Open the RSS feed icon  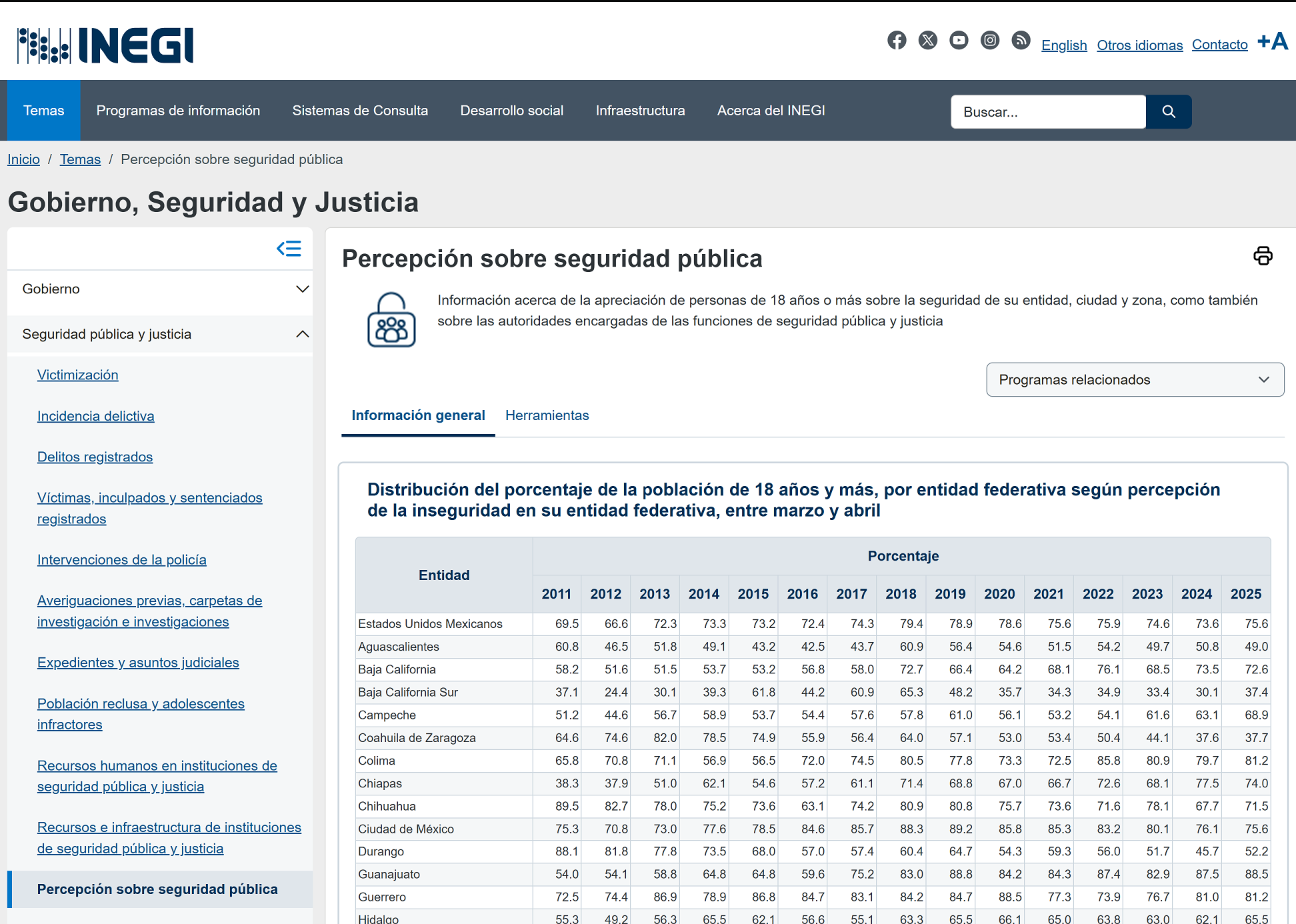pyautogui.click(x=1021, y=41)
